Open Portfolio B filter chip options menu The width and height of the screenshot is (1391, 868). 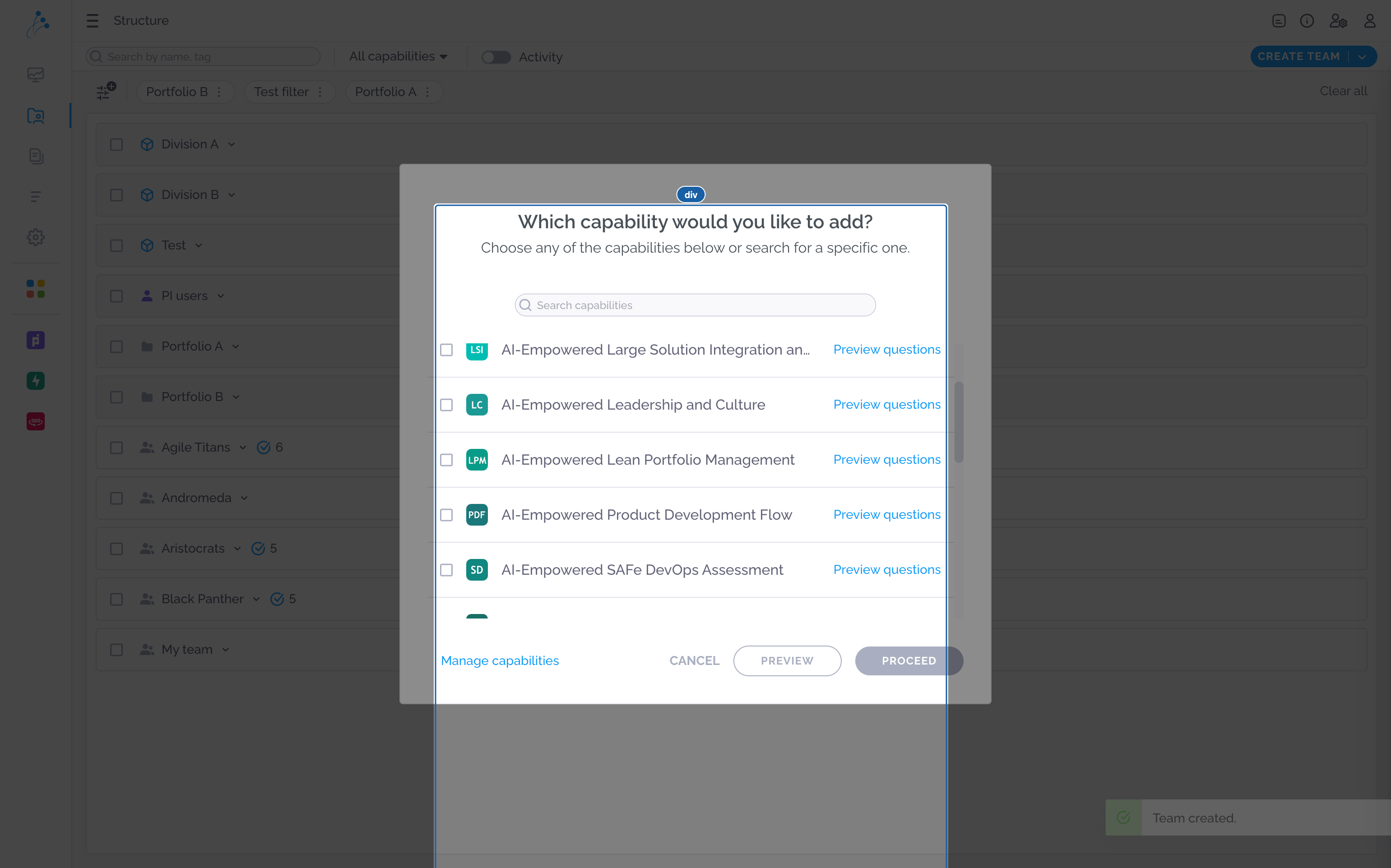point(219,92)
